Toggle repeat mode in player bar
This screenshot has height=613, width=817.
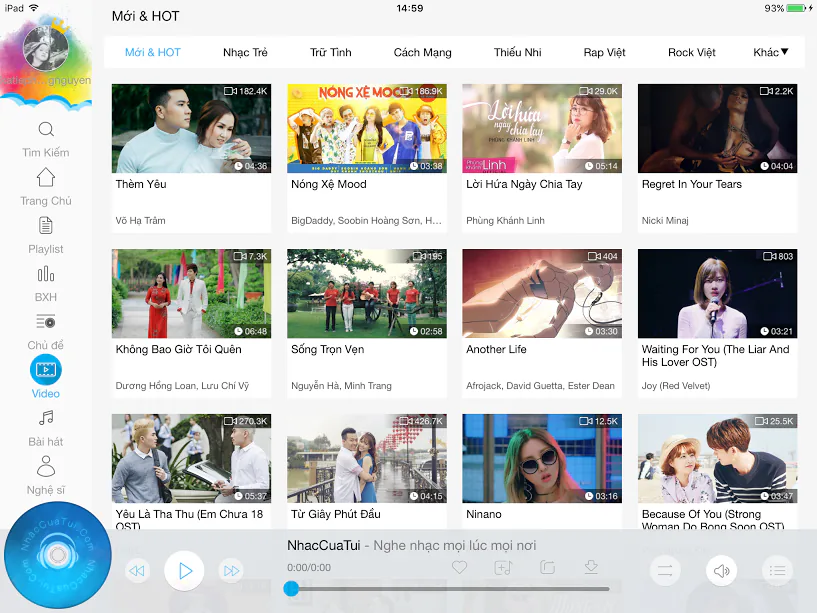tap(665, 571)
